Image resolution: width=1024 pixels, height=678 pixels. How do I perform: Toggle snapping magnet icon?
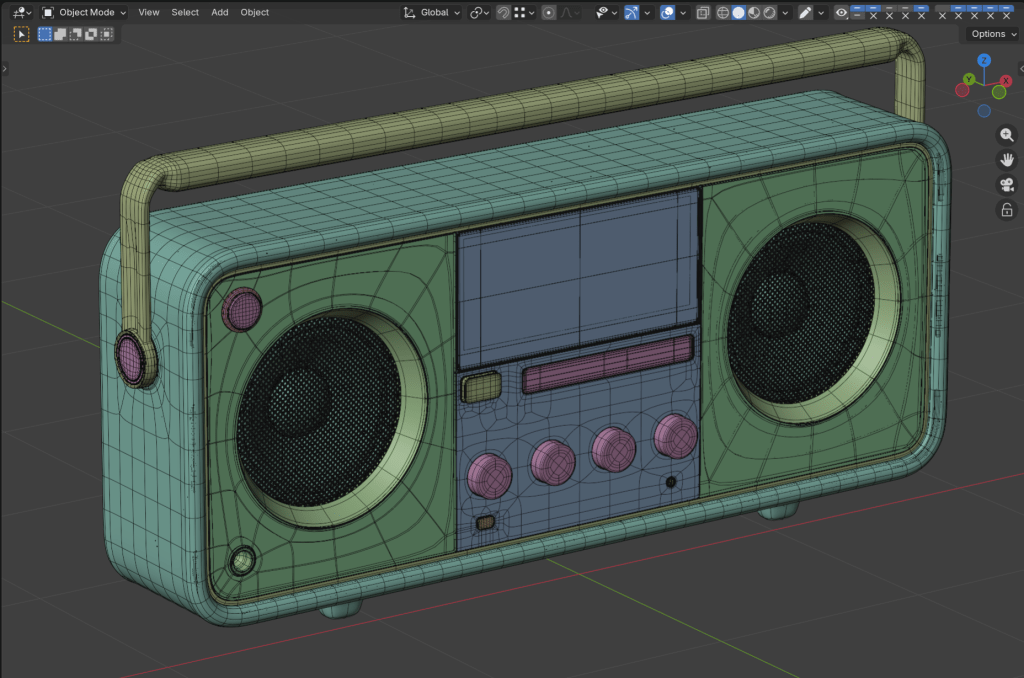[503, 13]
